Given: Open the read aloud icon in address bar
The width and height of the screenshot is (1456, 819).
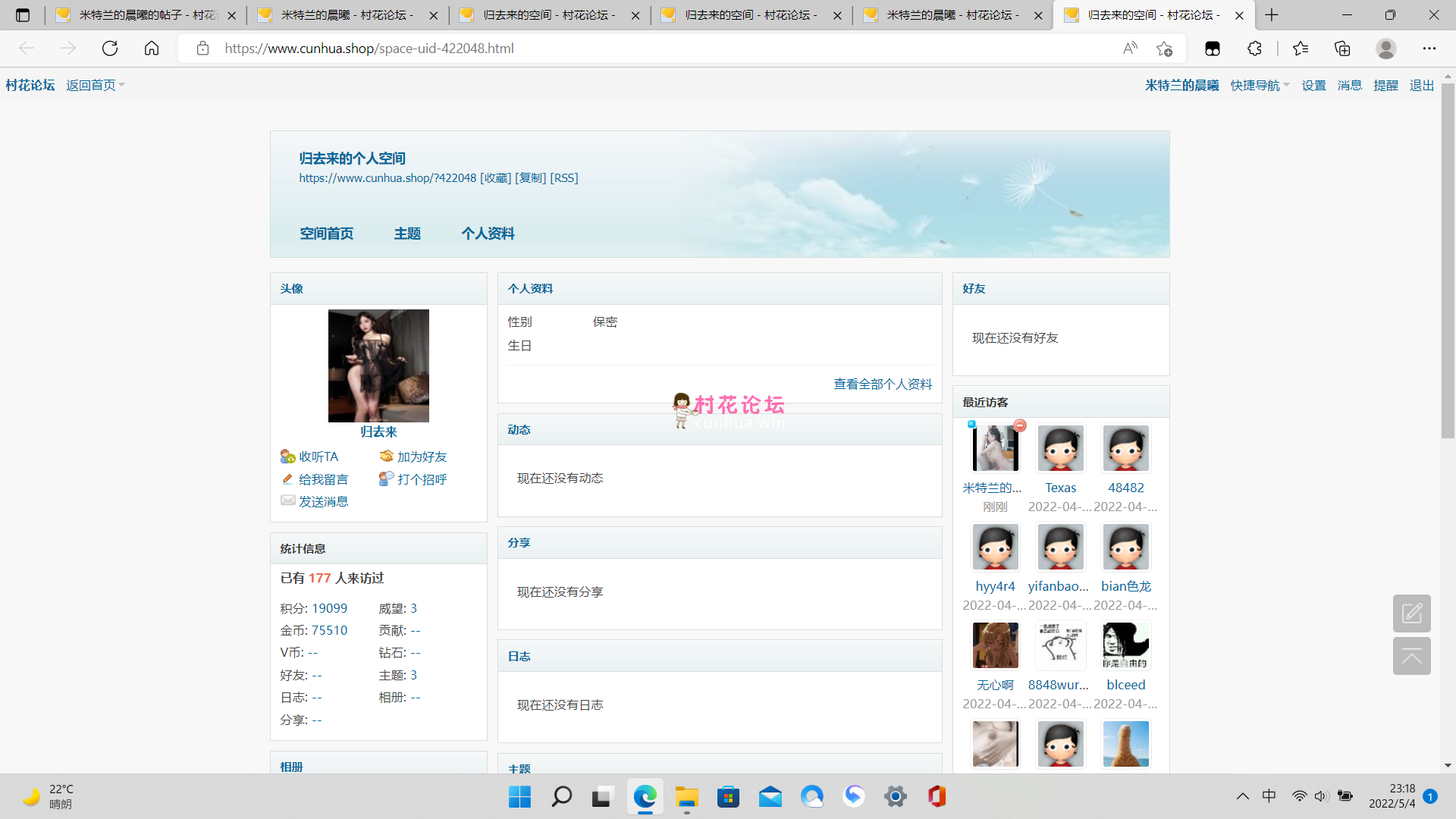Looking at the screenshot, I should coord(1130,49).
